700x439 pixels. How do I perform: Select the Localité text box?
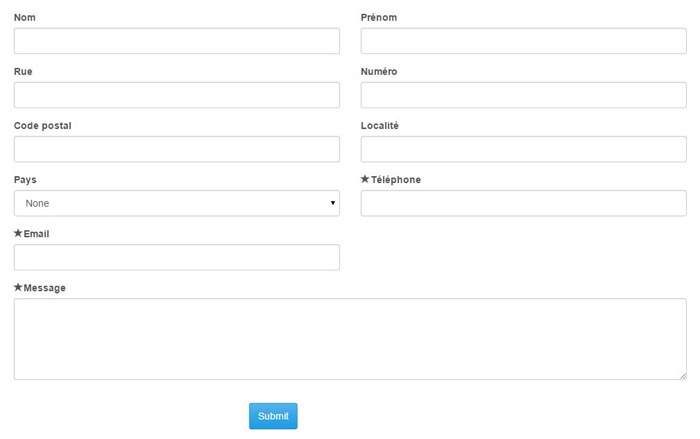(x=524, y=149)
